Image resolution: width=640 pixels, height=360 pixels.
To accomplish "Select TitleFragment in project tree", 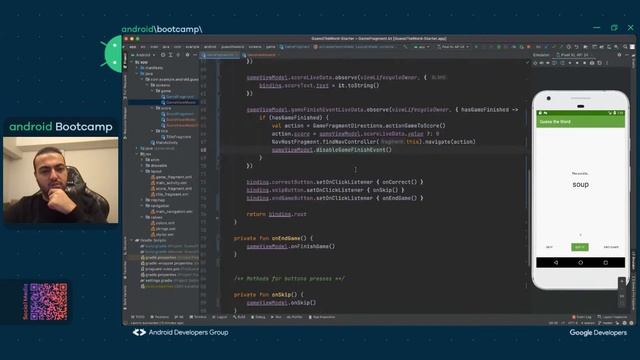I will [176, 137].
